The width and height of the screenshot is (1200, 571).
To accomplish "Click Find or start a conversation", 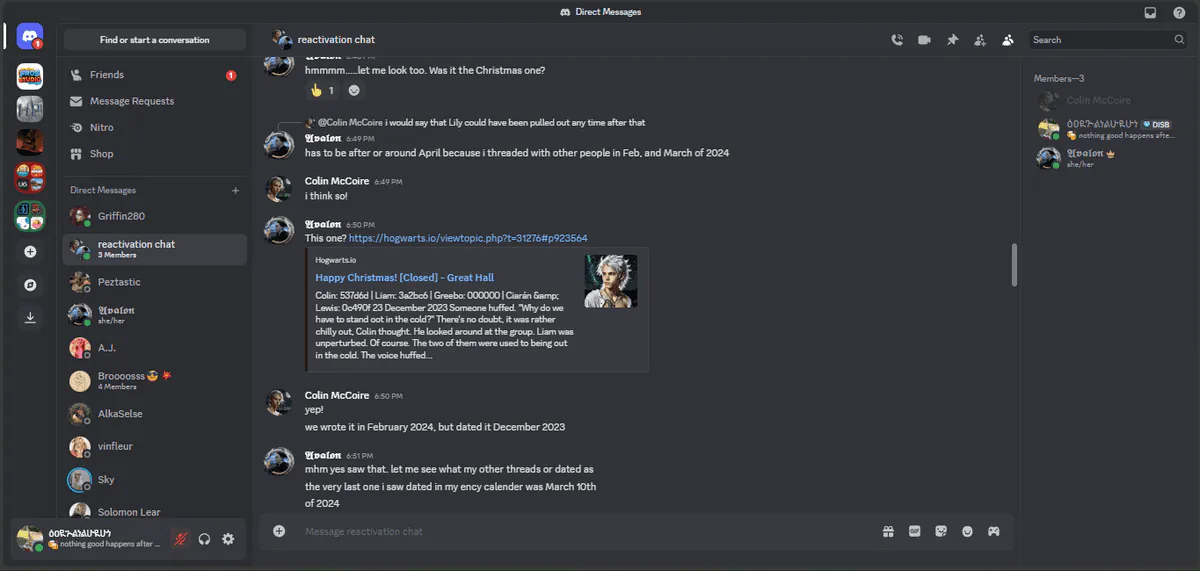I will coord(155,40).
